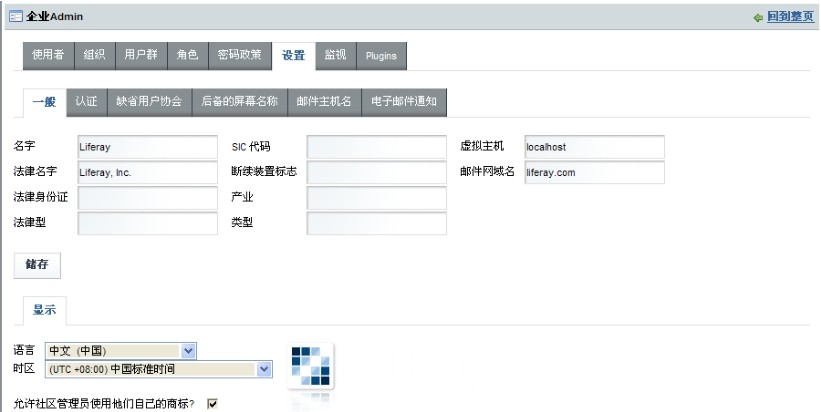Select the 显示 tab
The image size is (821, 412).
tap(45, 310)
